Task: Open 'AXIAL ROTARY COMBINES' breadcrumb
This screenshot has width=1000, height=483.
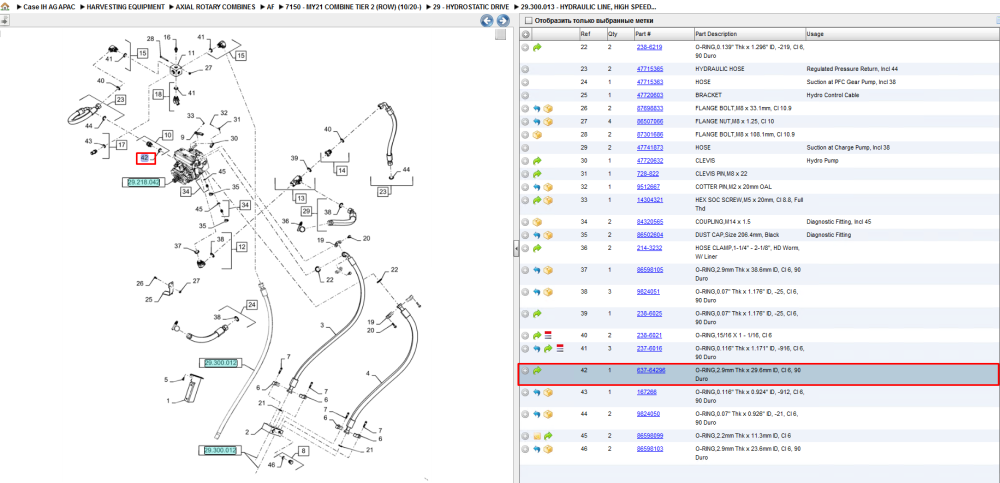Action: [x=215, y=6]
